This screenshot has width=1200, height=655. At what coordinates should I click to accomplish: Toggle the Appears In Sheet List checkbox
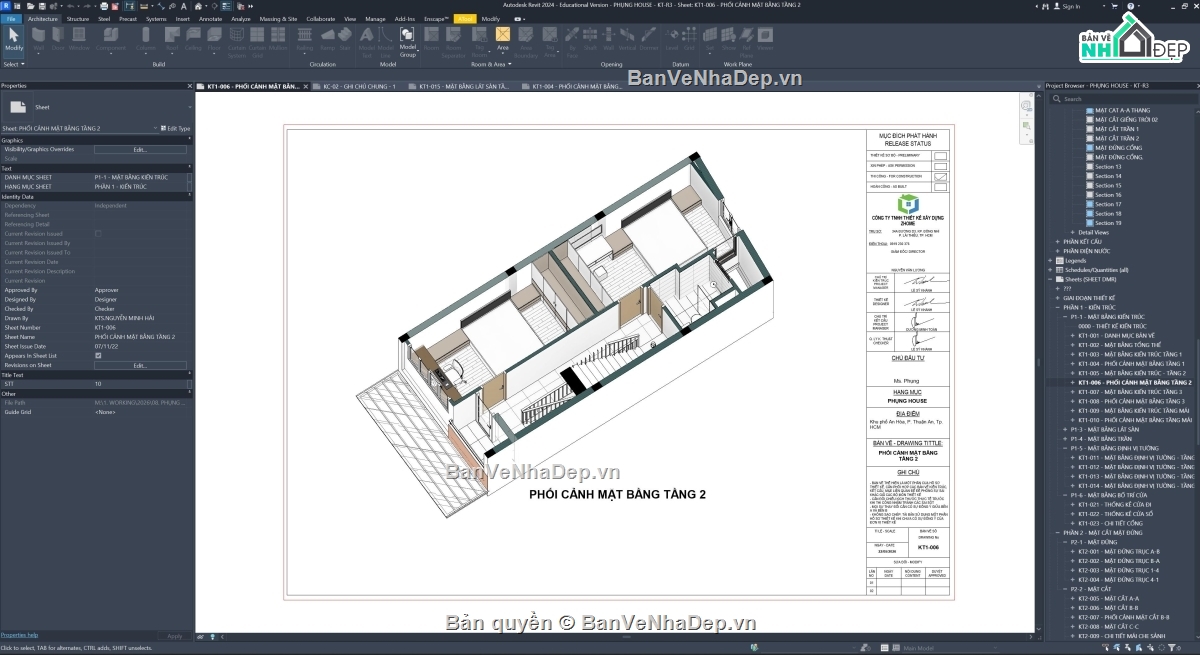coord(98,355)
